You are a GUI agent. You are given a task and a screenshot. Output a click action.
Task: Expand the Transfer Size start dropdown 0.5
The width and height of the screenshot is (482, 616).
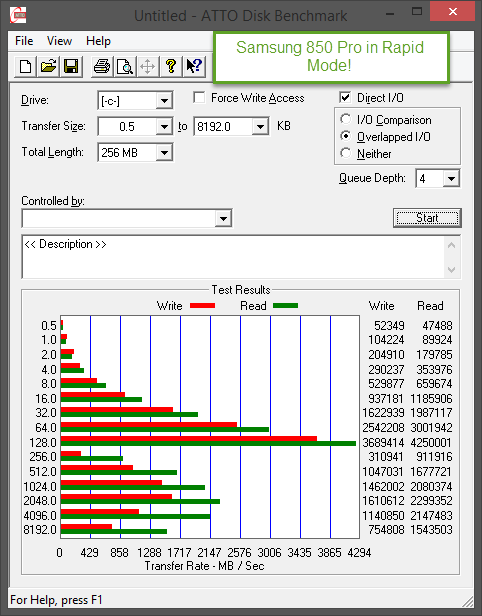coord(164,126)
